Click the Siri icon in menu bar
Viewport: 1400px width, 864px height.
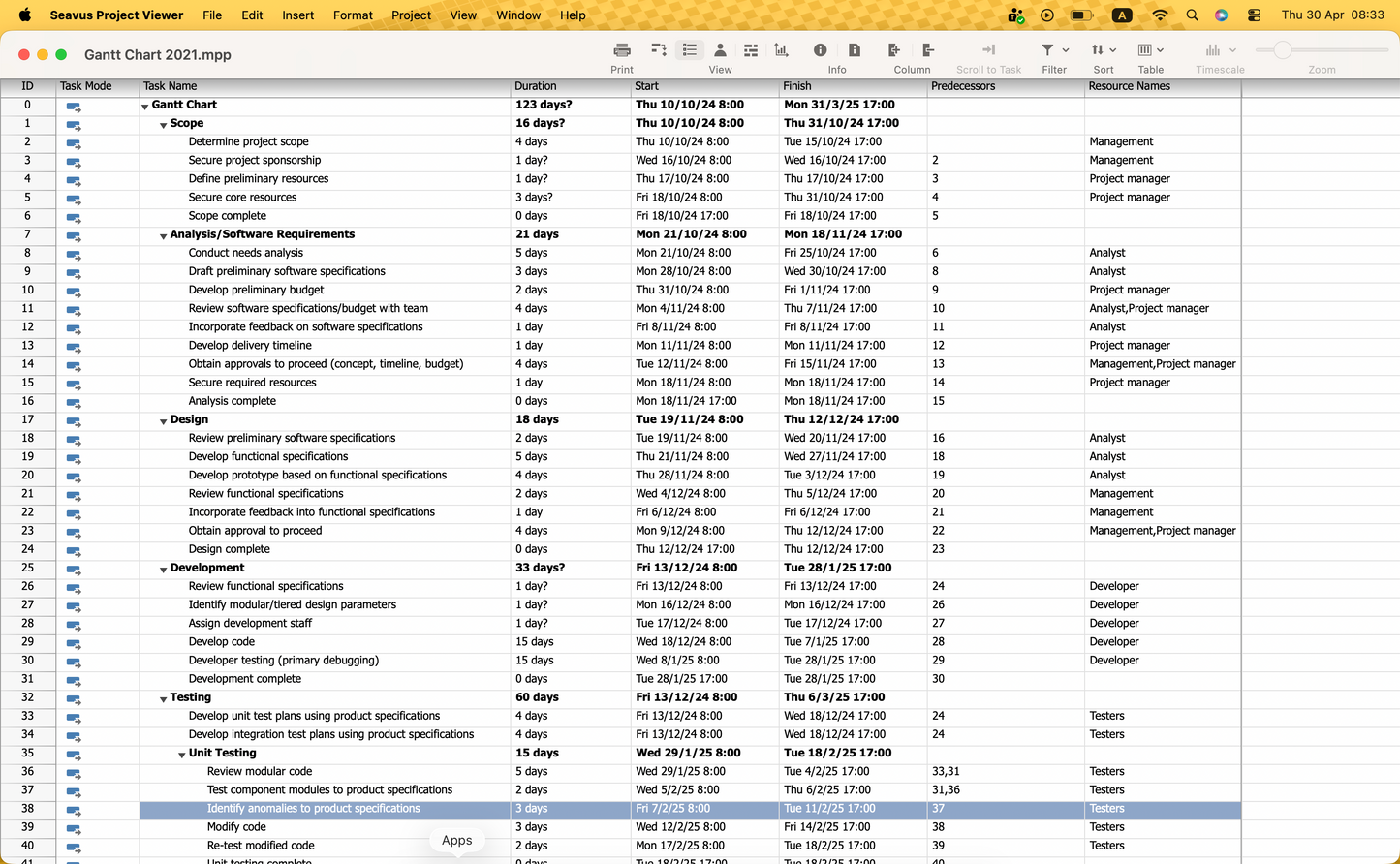tap(1222, 15)
